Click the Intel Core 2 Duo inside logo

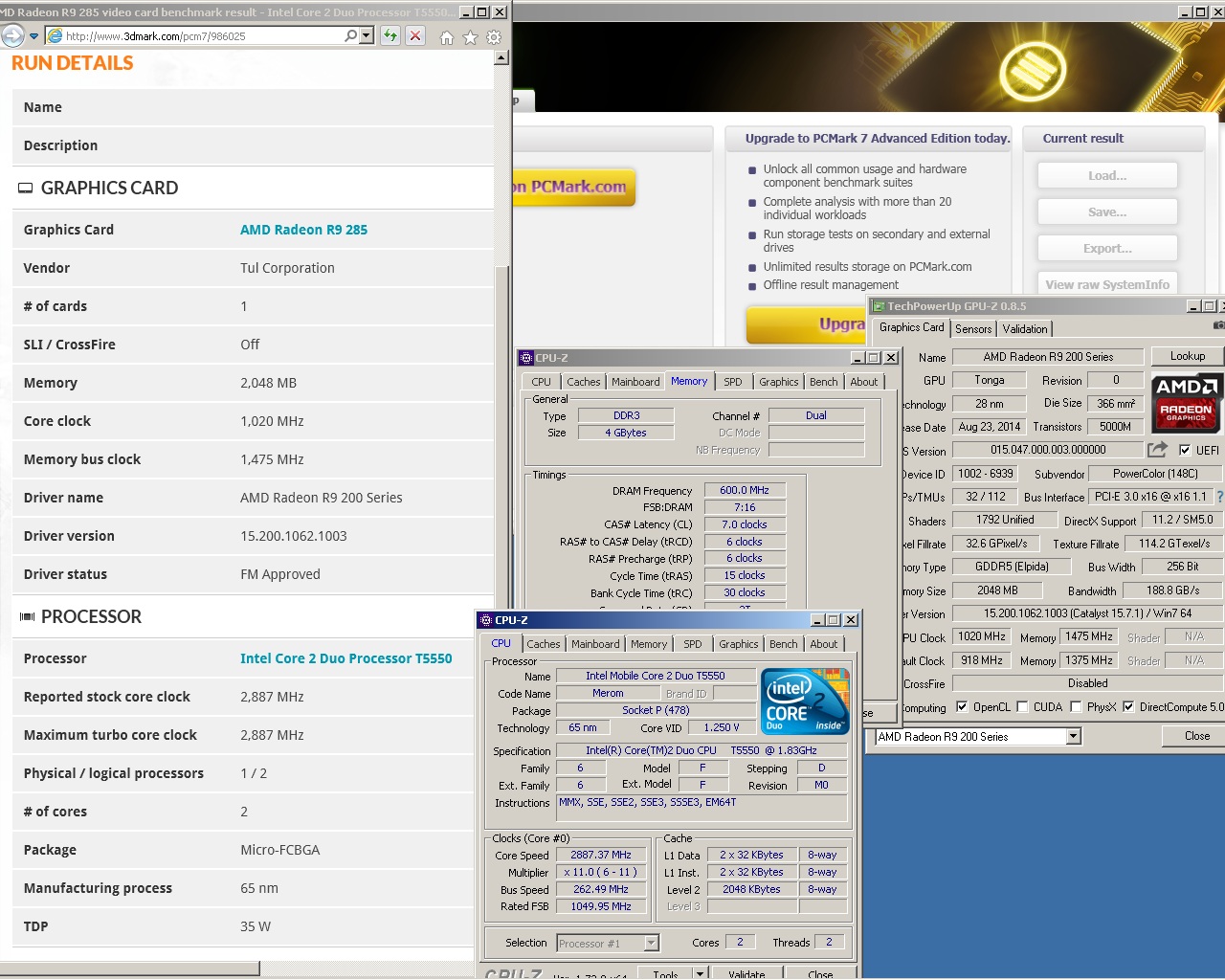tap(805, 702)
